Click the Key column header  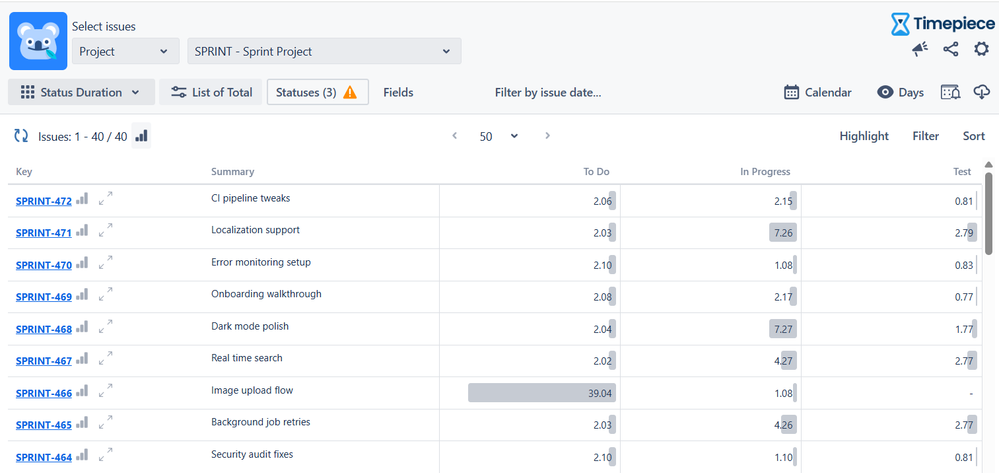coord(24,171)
